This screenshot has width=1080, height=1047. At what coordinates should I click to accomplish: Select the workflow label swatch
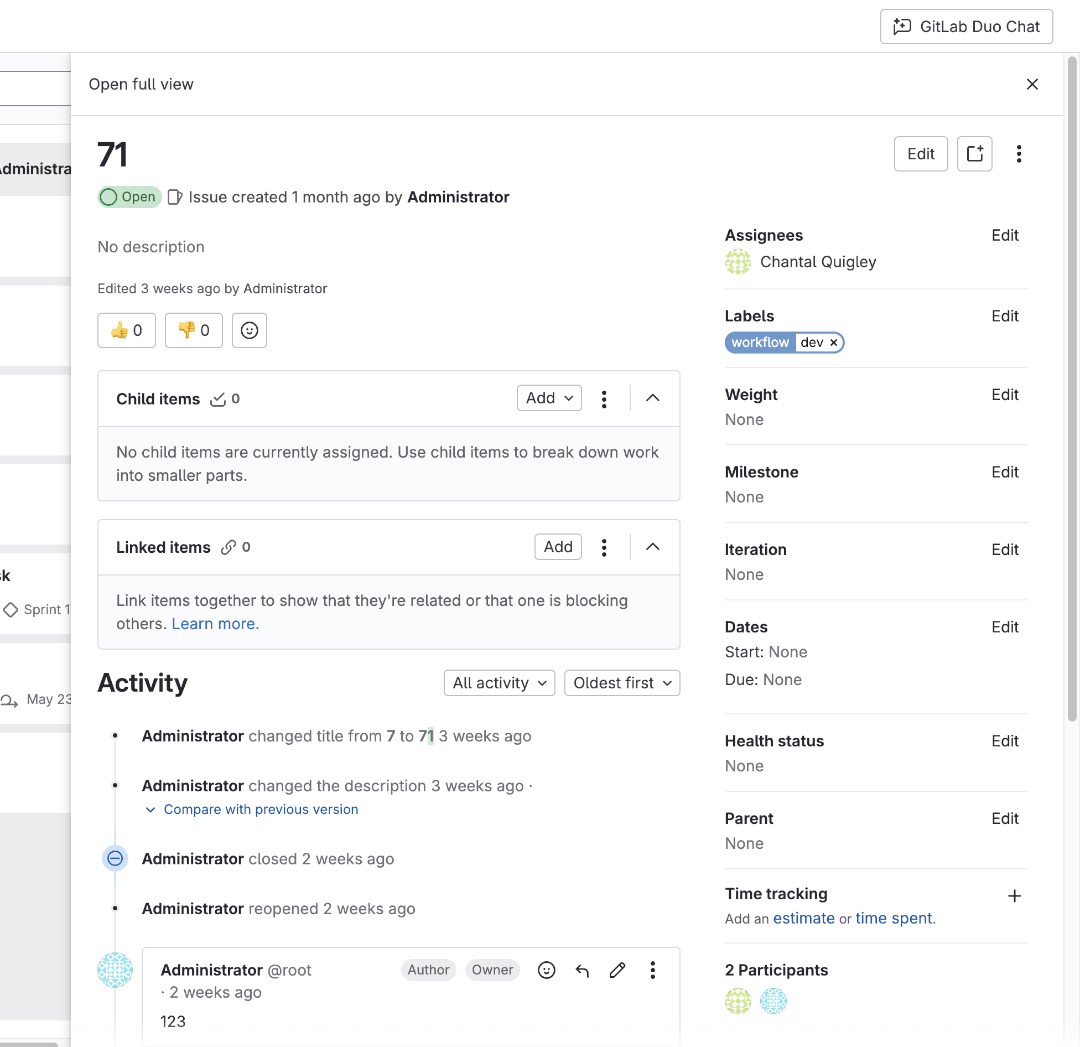point(760,342)
